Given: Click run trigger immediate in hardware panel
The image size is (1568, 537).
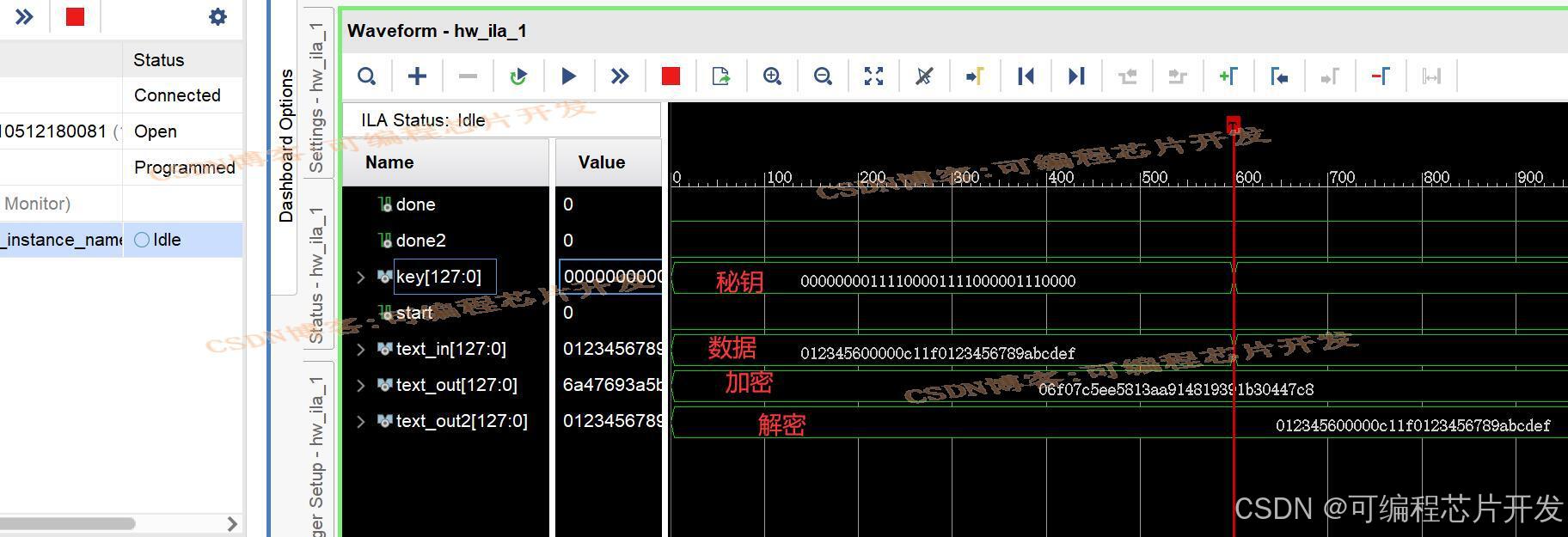Looking at the screenshot, I should tap(25, 16).
